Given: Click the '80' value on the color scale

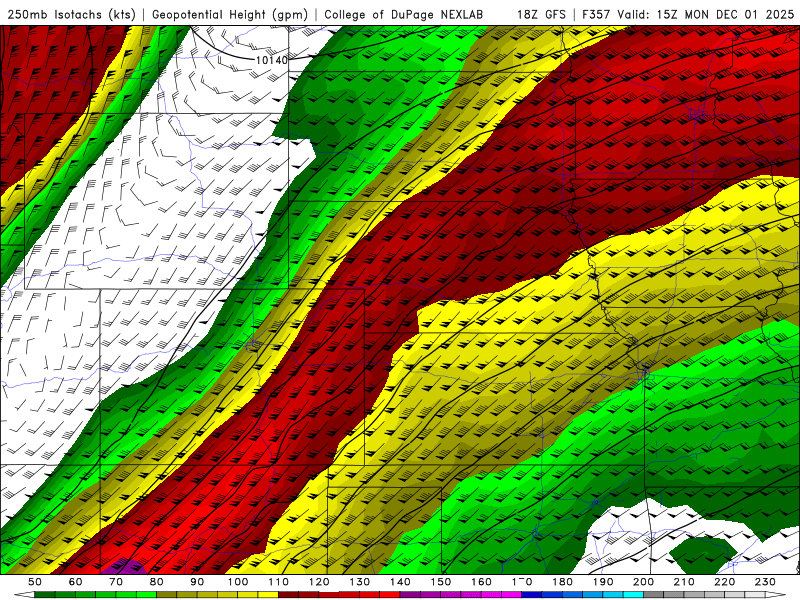Looking at the screenshot, I should pyautogui.click(x=157, y=582).
